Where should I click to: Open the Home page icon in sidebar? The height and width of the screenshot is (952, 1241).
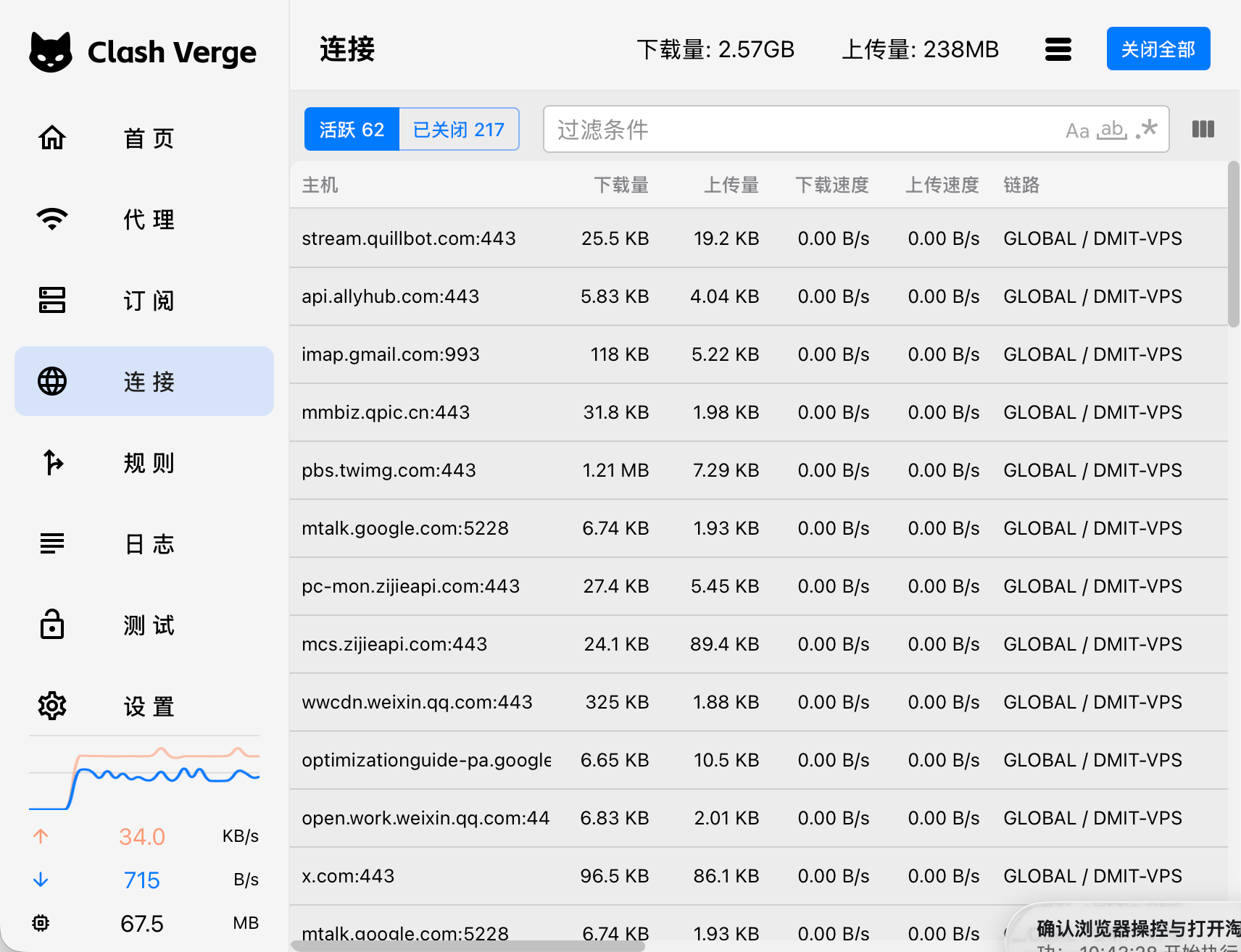pyautogui.click(x=52, y=137)
